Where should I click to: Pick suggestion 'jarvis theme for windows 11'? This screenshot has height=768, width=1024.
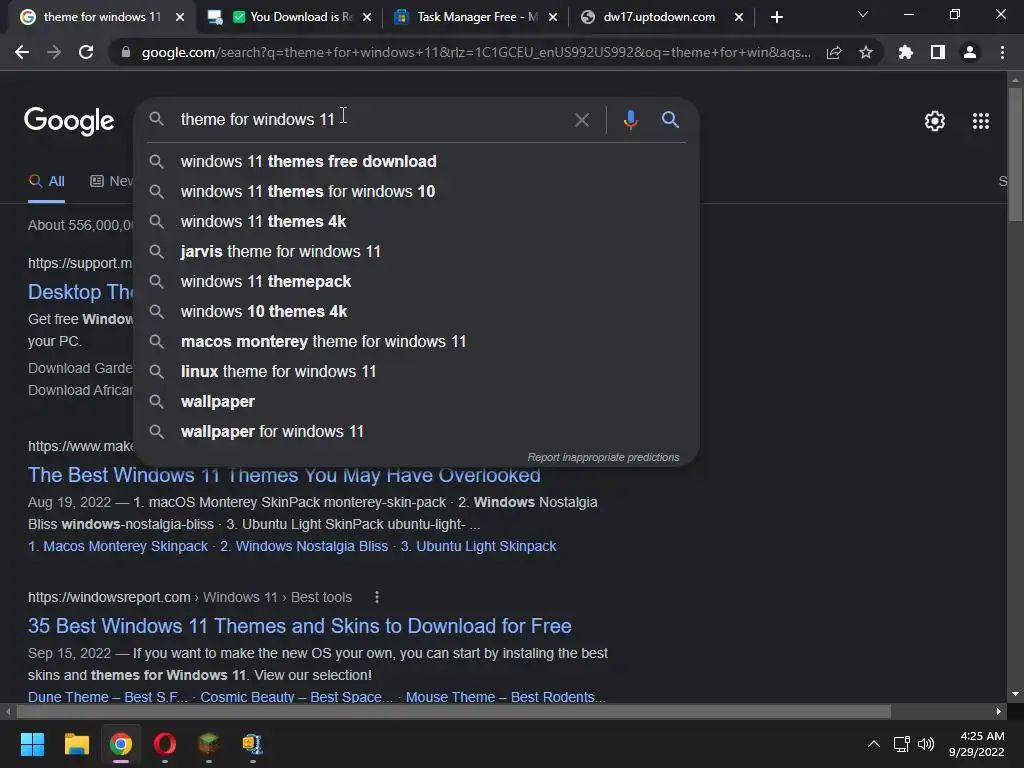pos(417,251)
